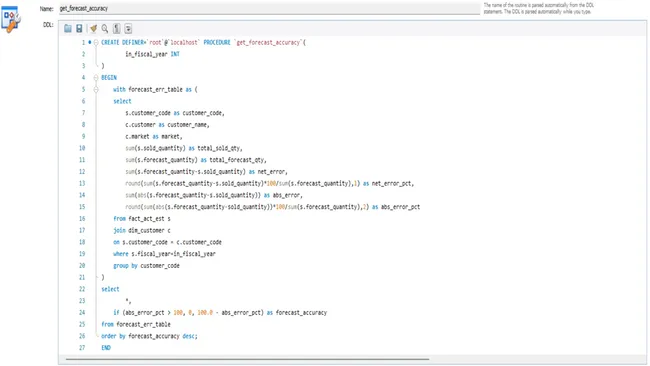The image size is (650, 366).
Task: Click 'net_error_pct,' alias on line 13
Action: (393, 183)
